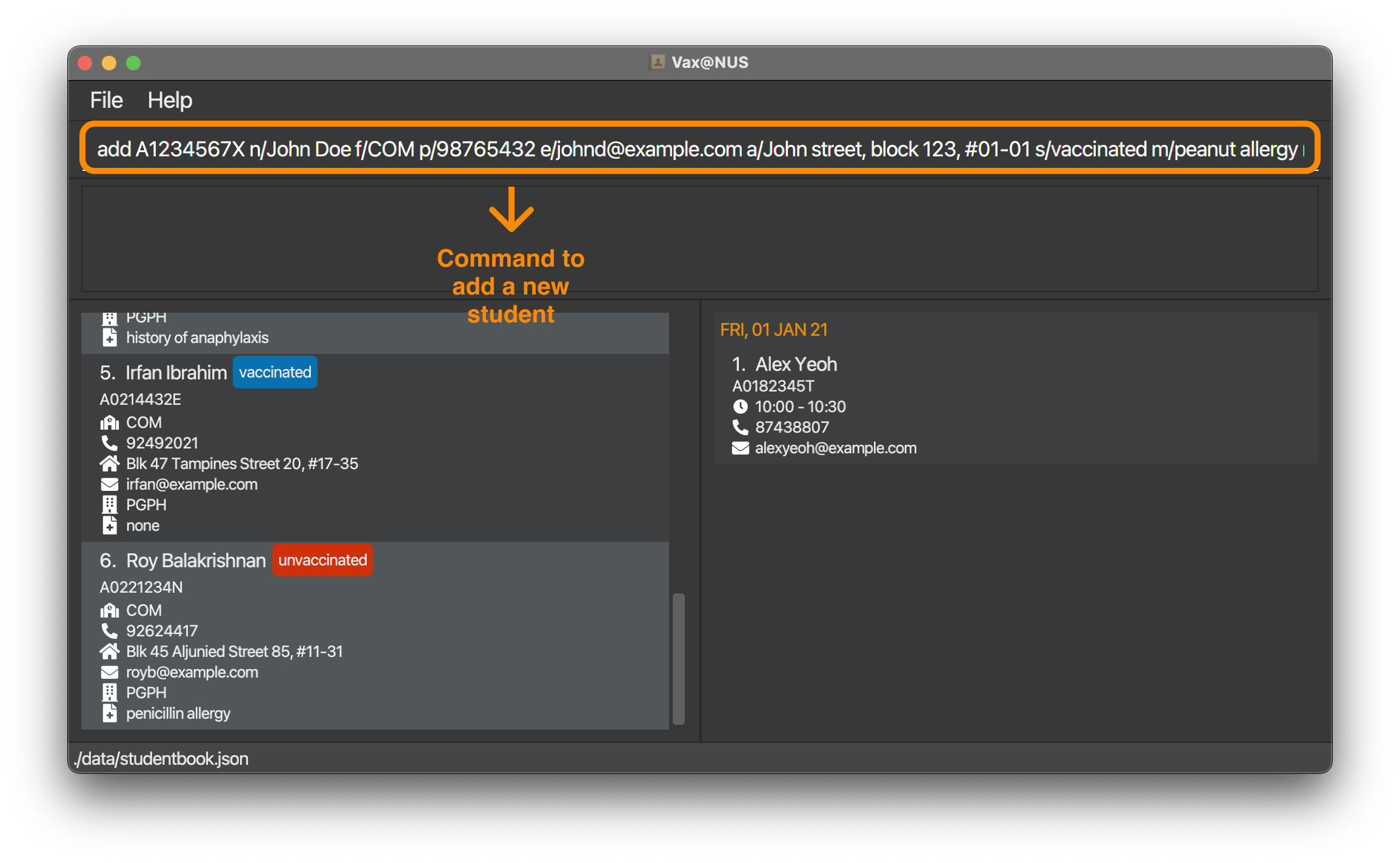The height and width of the screenshot is (863, 1400).
Task: Click the Vax@NUS window title
Action: pos(710,62)
